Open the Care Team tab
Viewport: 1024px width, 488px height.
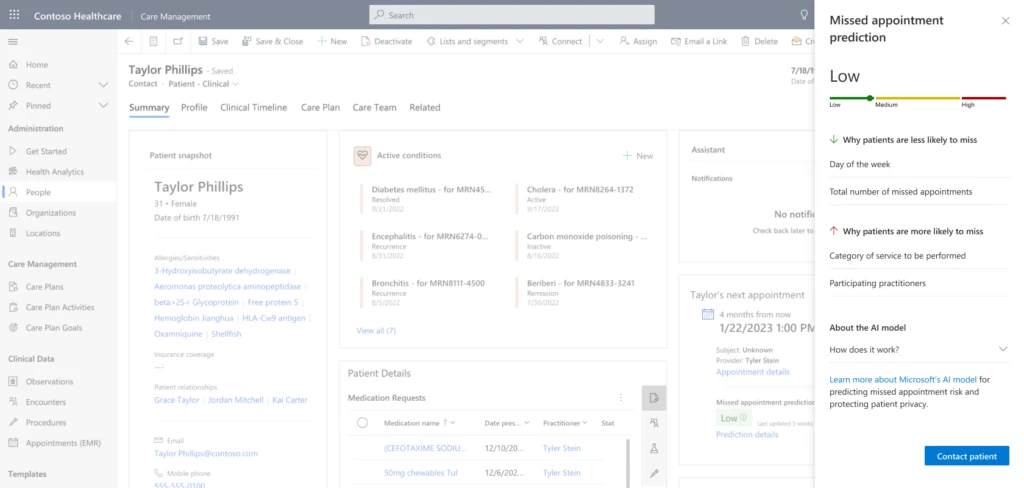tap(374, 107)
